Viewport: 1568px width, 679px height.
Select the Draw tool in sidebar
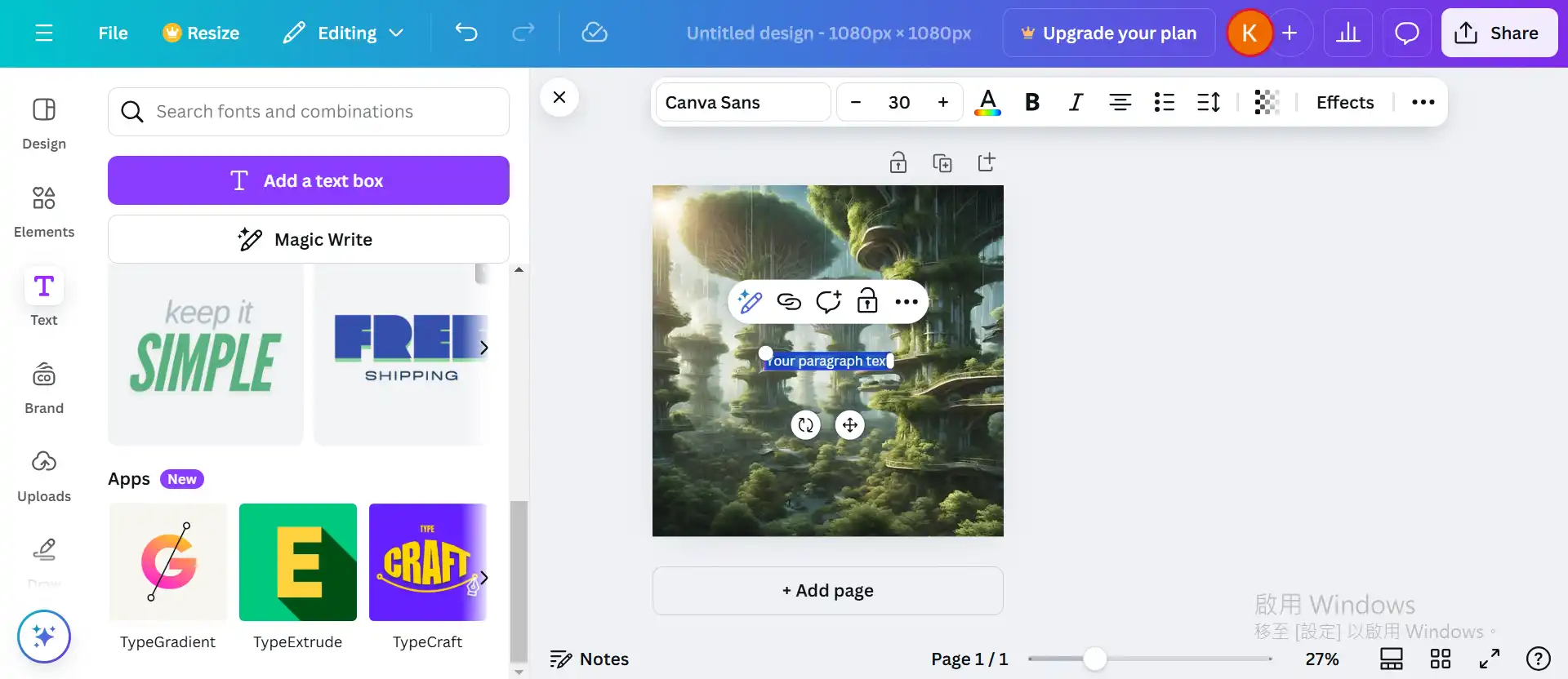coord(44,560)
